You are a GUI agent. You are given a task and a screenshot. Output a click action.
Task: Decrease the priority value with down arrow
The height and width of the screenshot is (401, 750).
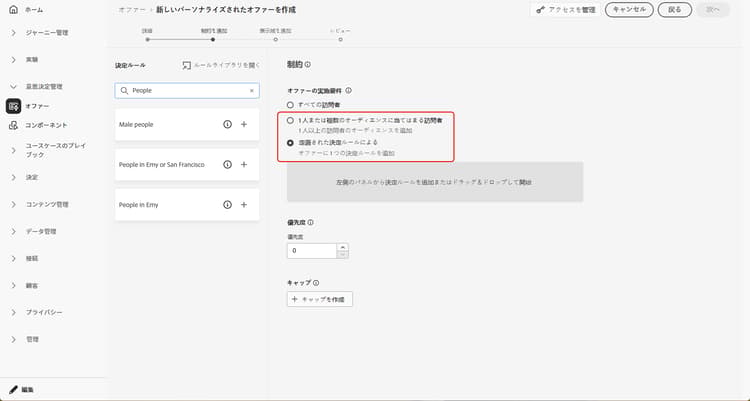click(342, 255)
